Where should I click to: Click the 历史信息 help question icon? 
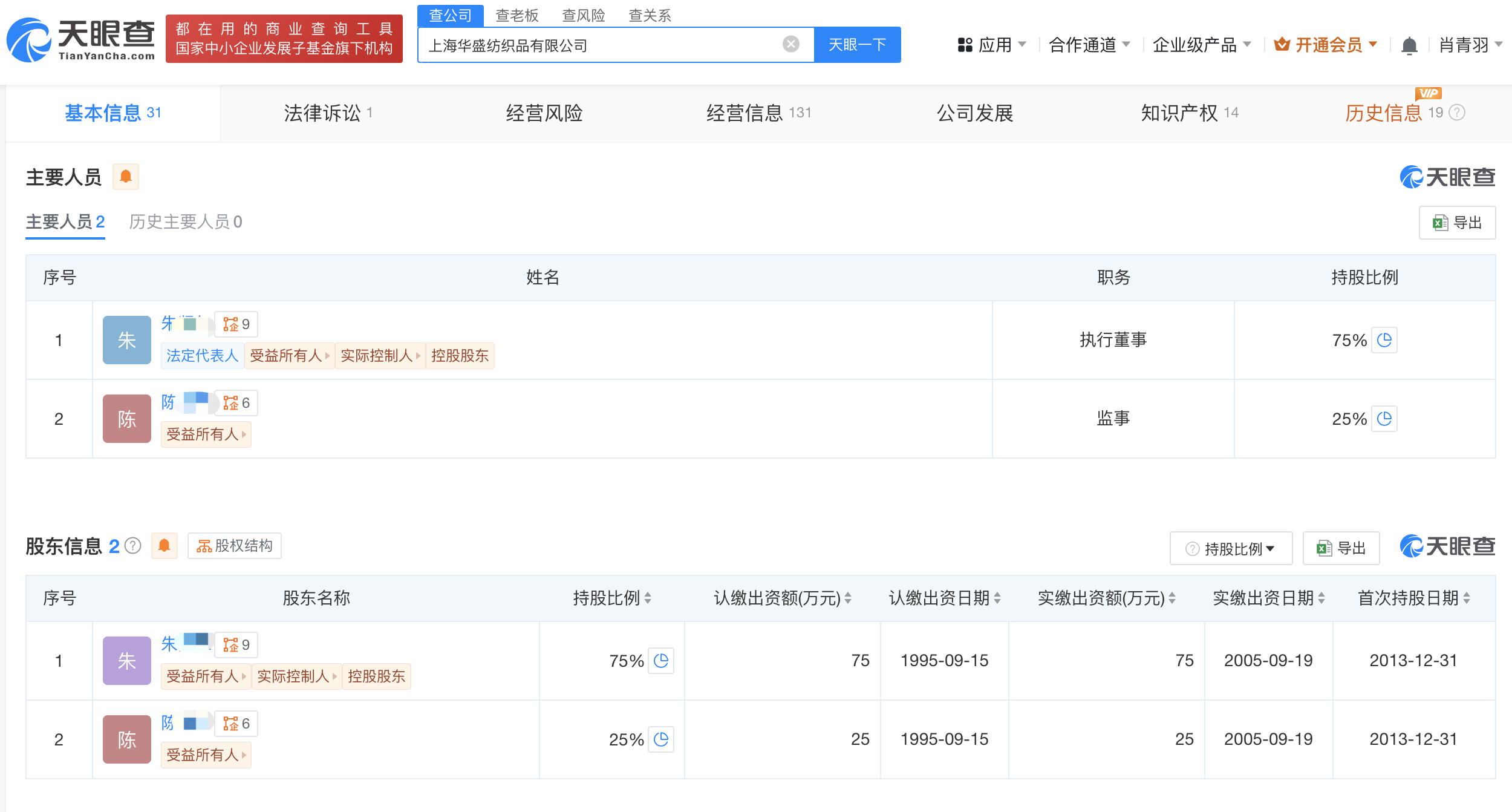(x=1458, y=113)
